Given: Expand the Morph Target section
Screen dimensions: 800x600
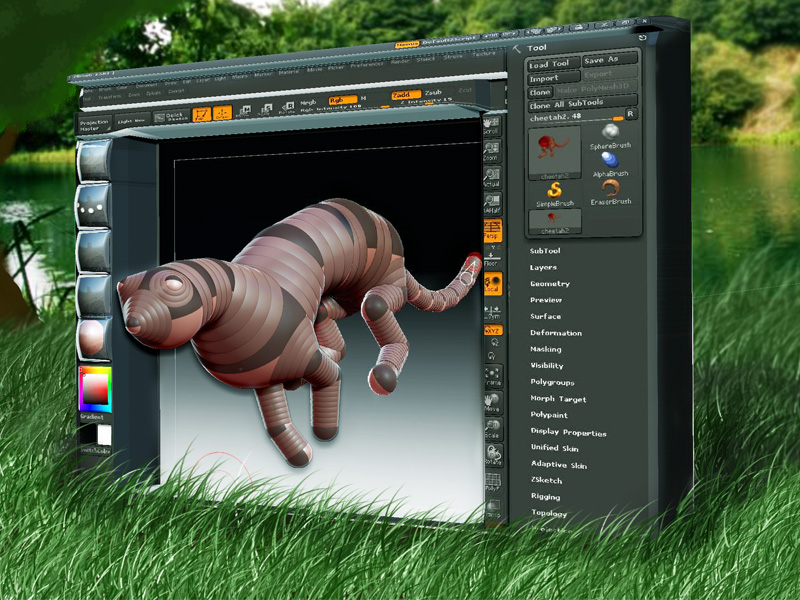Looking at the screenshot, I should (x=559, y=399).
